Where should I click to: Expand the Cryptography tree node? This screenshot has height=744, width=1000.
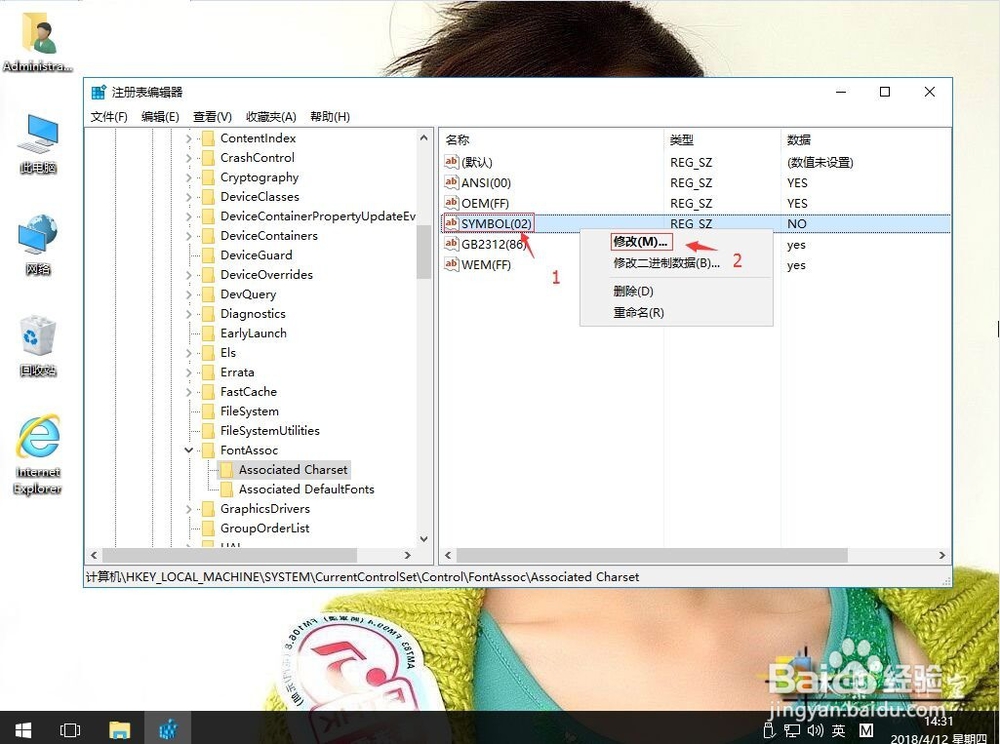coord(189,177)
